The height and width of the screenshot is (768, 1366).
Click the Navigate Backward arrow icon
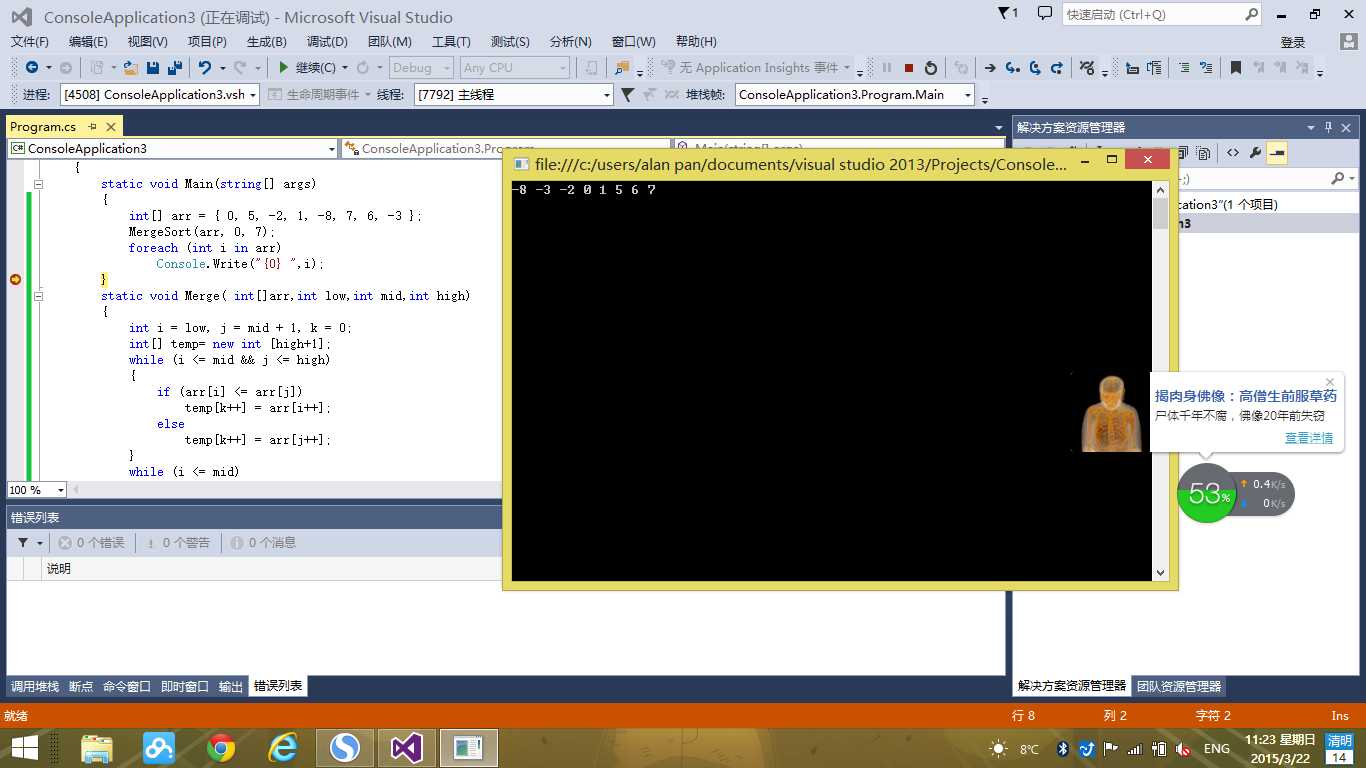click(32, 67)
